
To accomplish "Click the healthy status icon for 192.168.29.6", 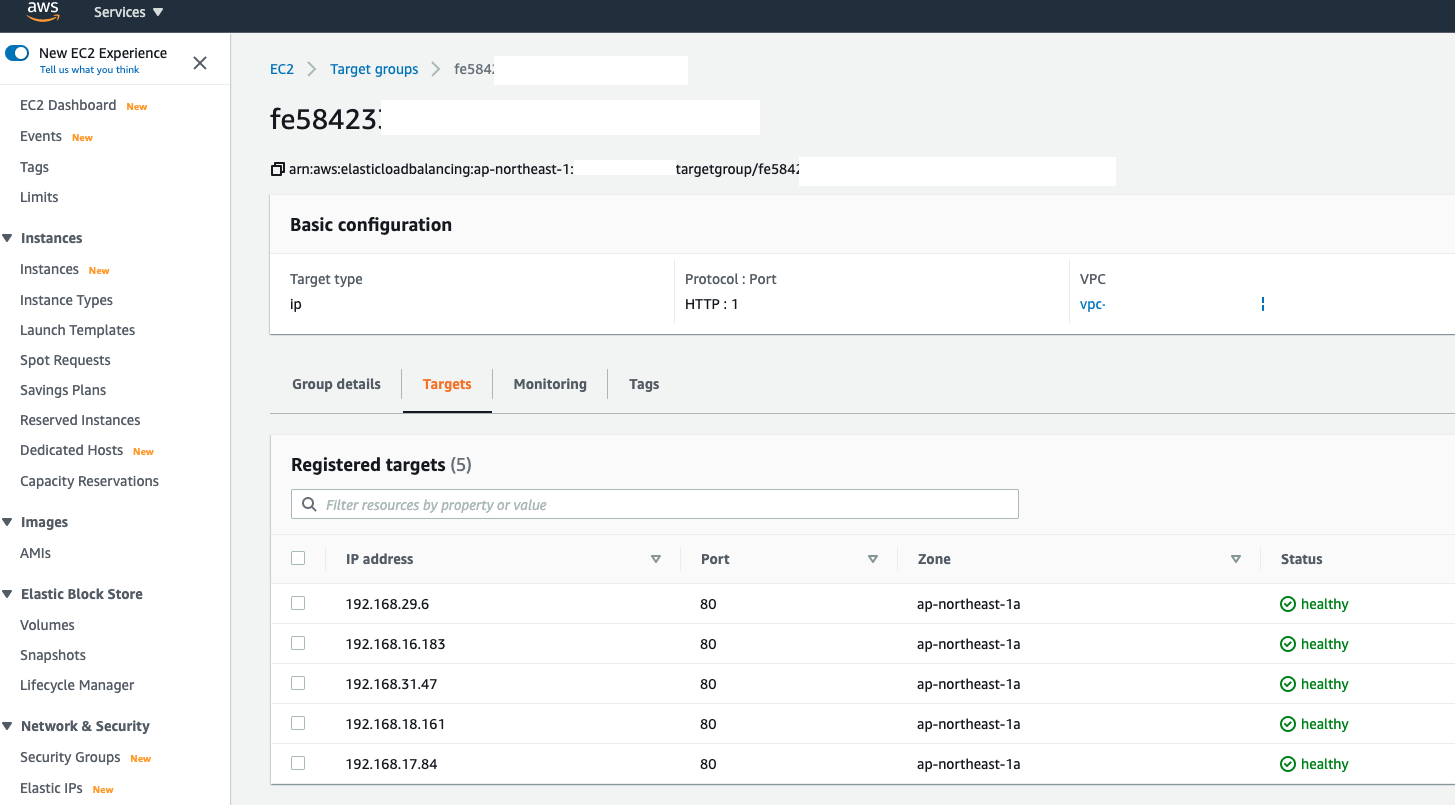I will pyautogui.click(x=1288, y=603).
